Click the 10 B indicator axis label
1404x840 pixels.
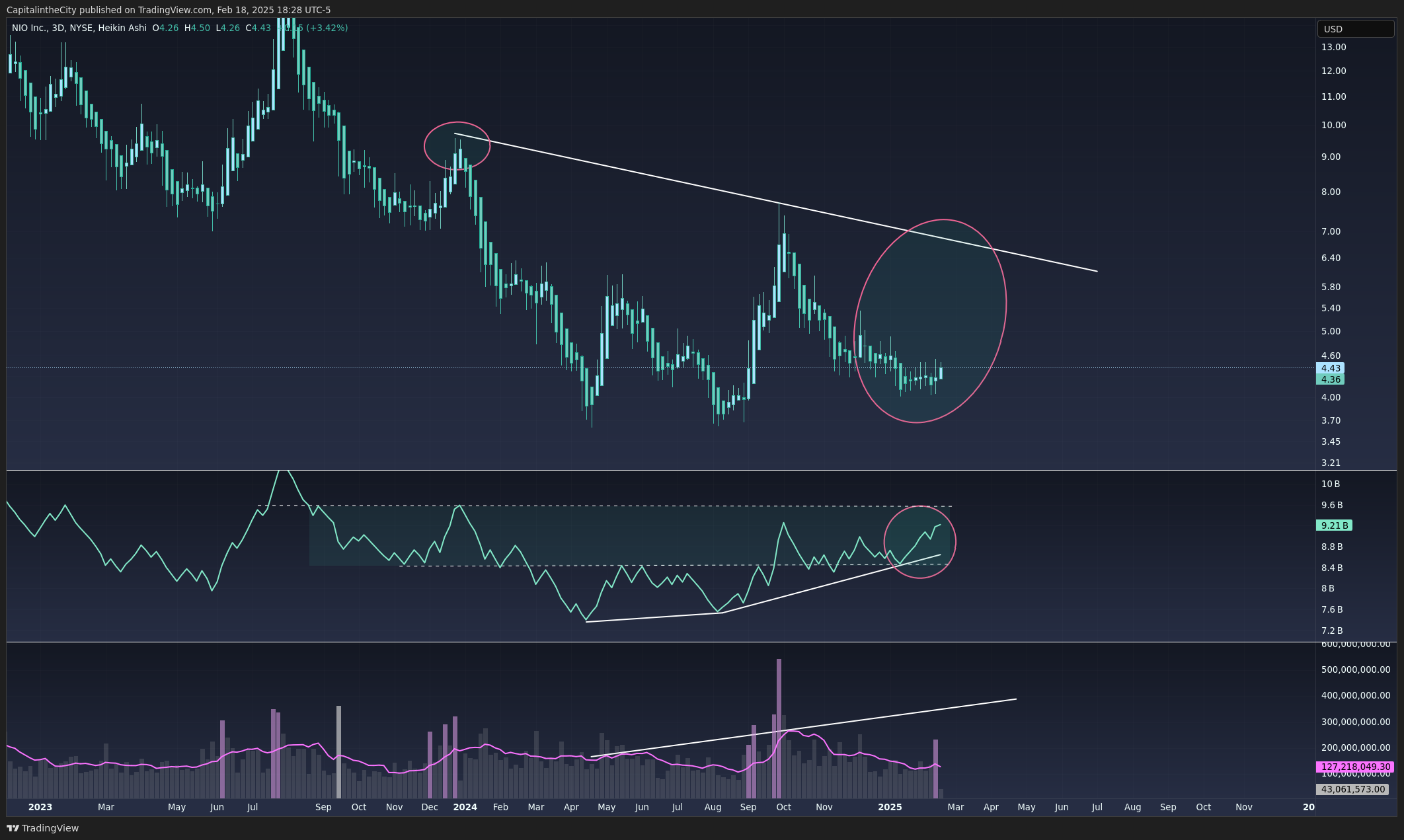click(x=1331, y=484)
